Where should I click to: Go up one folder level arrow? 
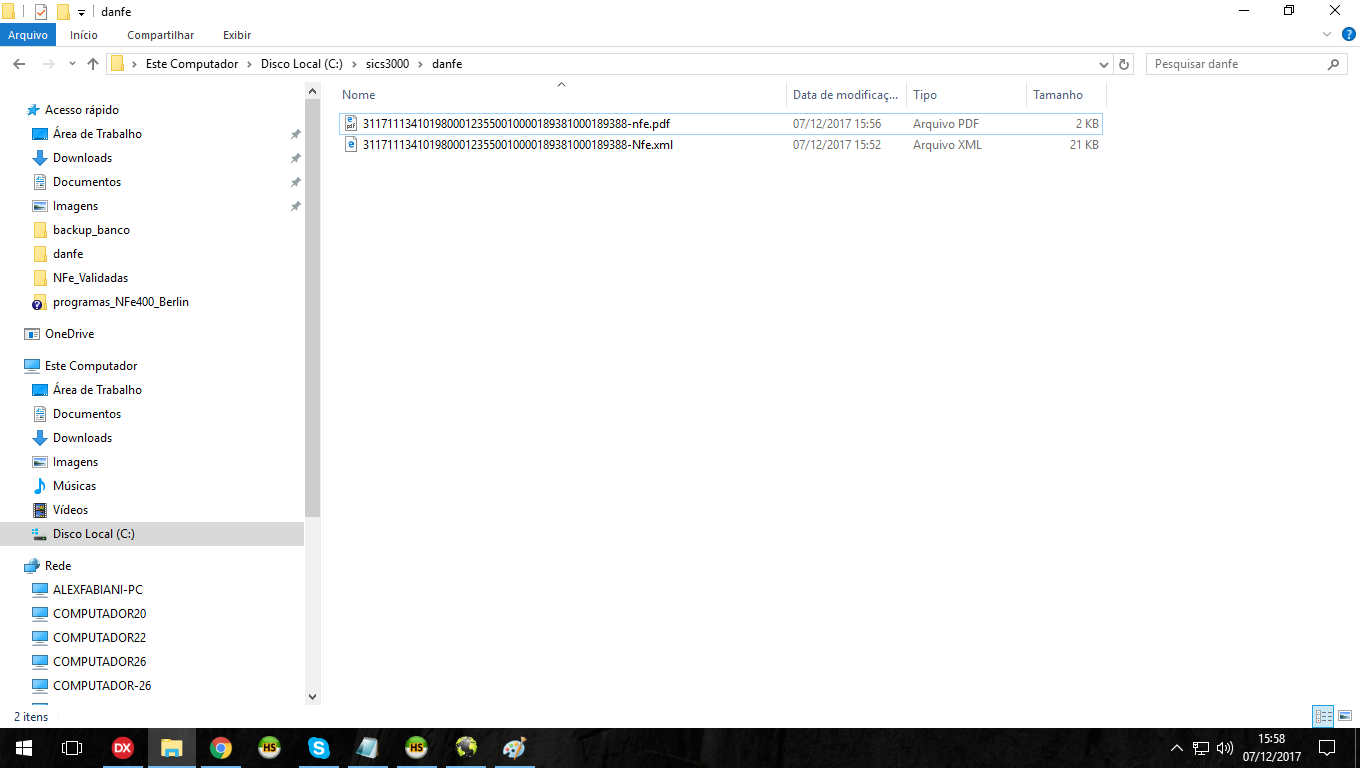tap(93, 64)
